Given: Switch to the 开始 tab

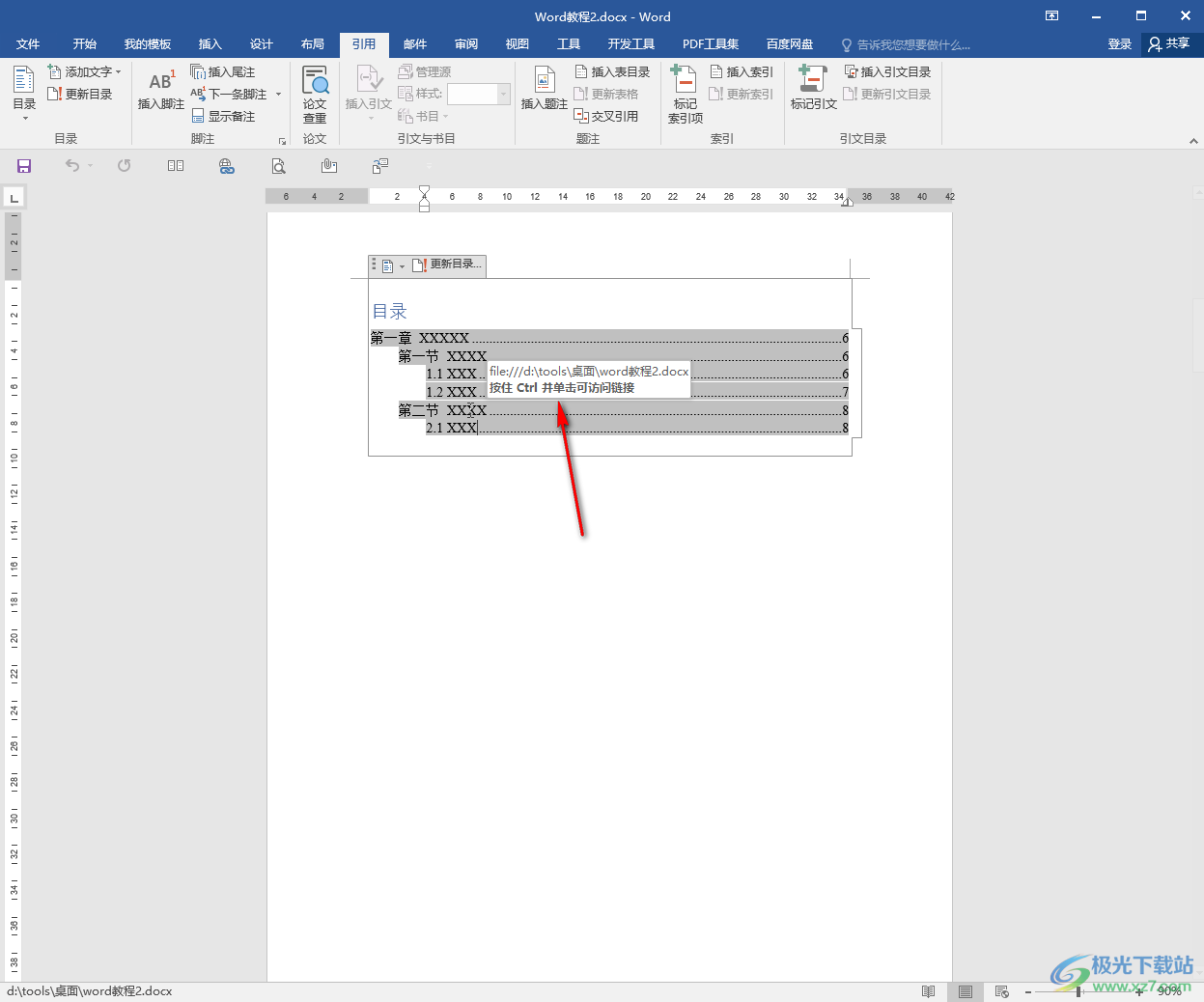Looking at the screenshot, I should (x=85, y=44).
